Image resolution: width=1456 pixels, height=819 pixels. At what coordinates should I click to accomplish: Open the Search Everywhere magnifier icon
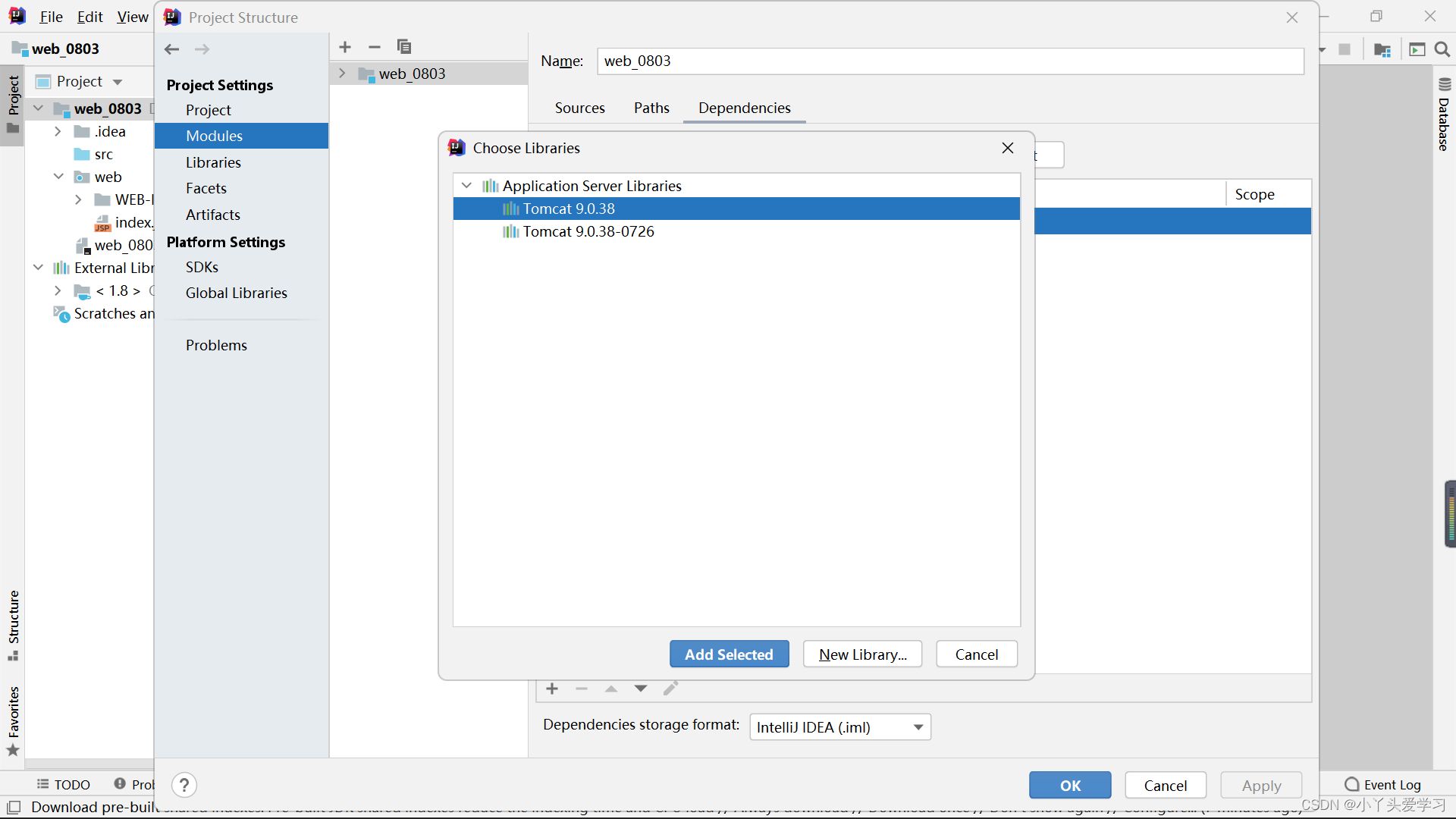[1442, 49]
